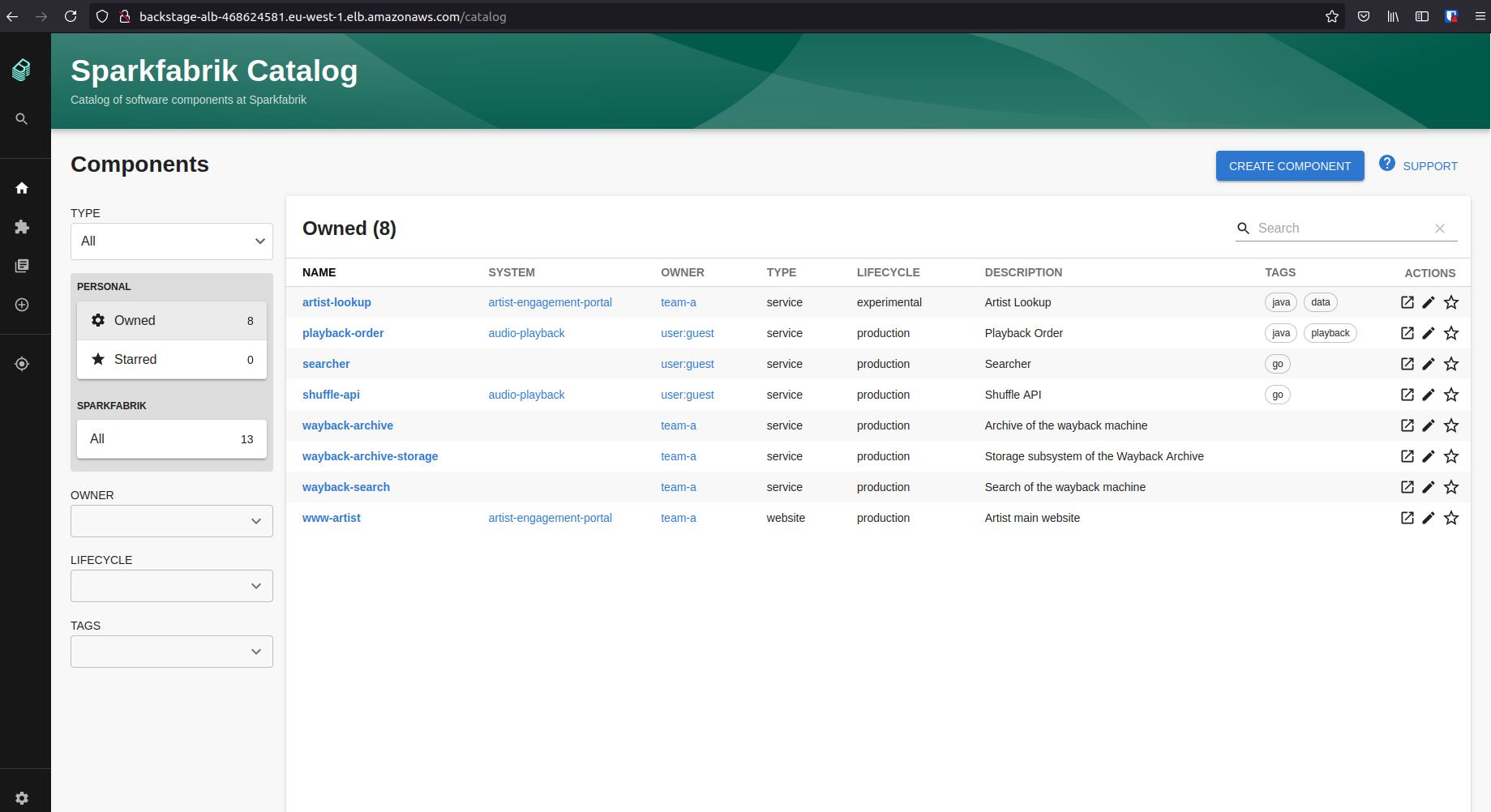View wayback-search source via open-external icon
This screenshot has width=1491, height=812.
point(1407,487)
